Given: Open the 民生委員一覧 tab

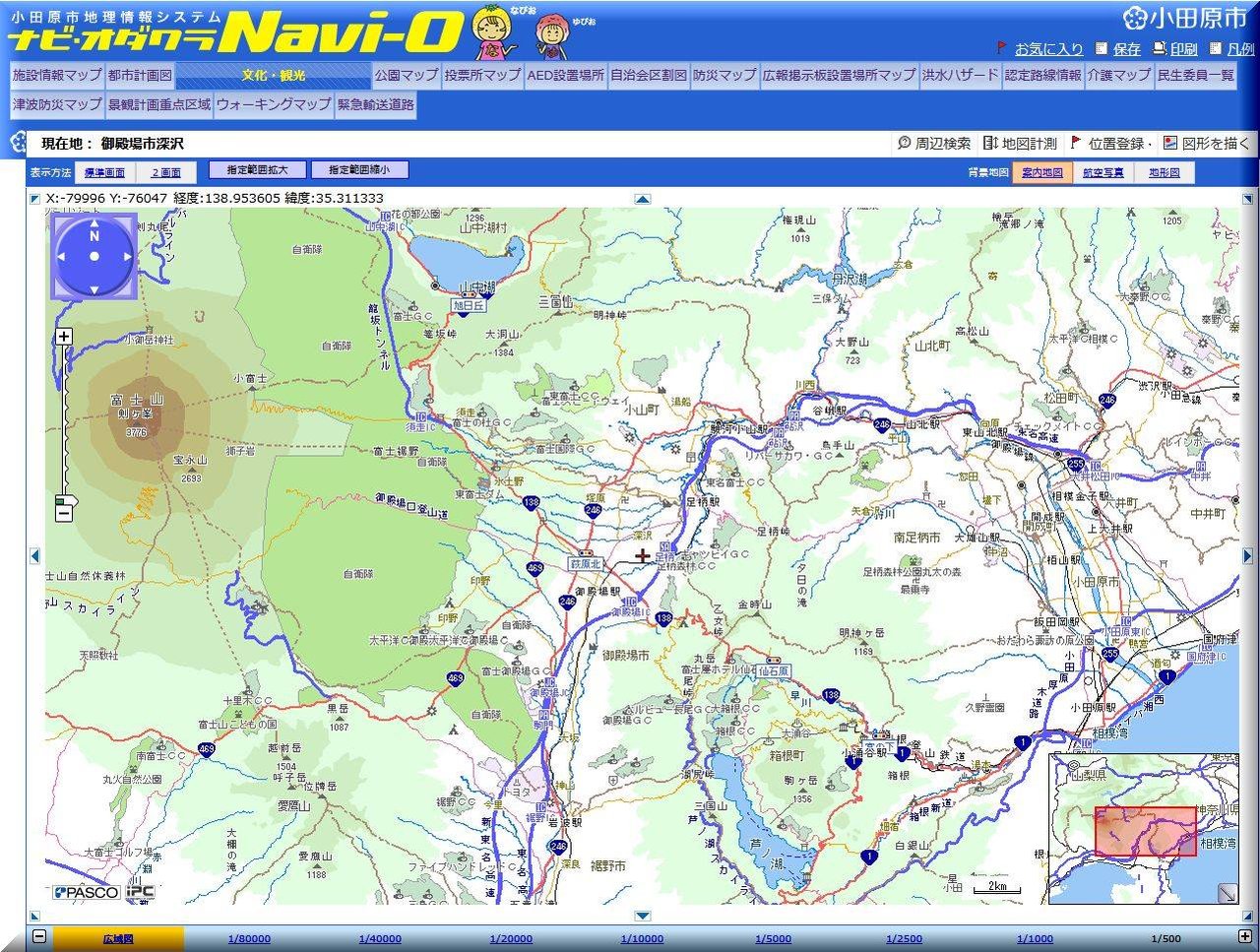Looking at the screenshot, I should click(1195, 75).
